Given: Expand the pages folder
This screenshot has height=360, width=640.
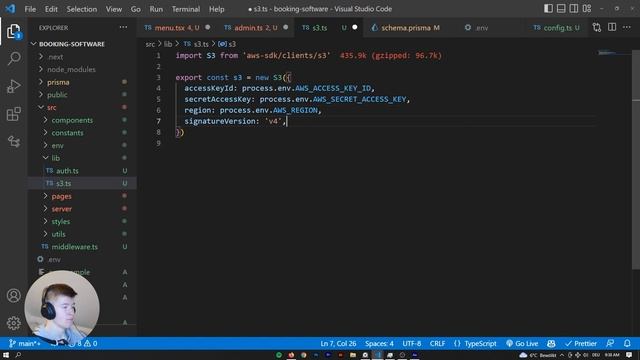Looking at the screenshot, I should (61, 196).
